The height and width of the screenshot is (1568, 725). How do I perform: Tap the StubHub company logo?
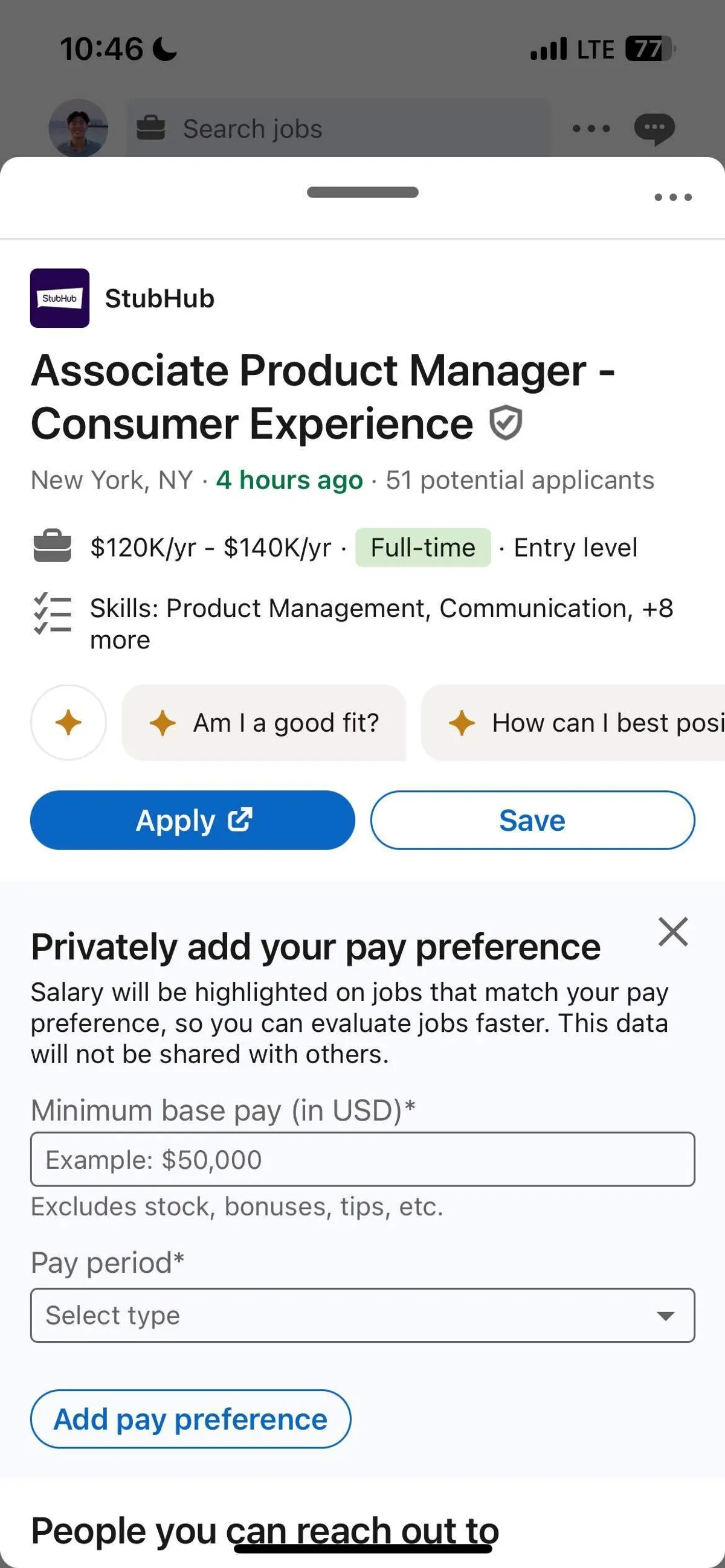click(x=60, y=298)
